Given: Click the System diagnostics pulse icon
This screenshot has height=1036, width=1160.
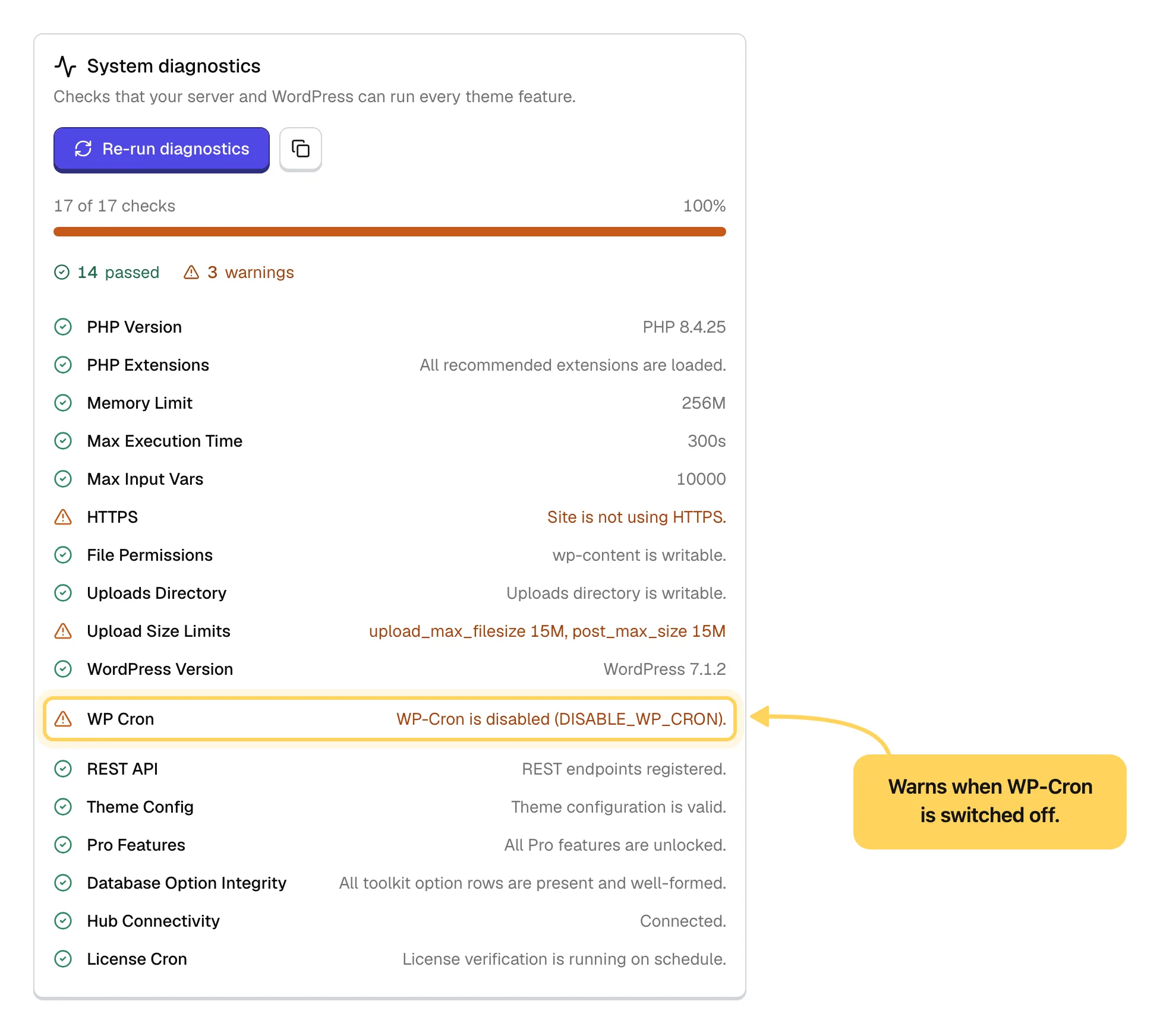Looking at the screenshot, I should [65, 66].
